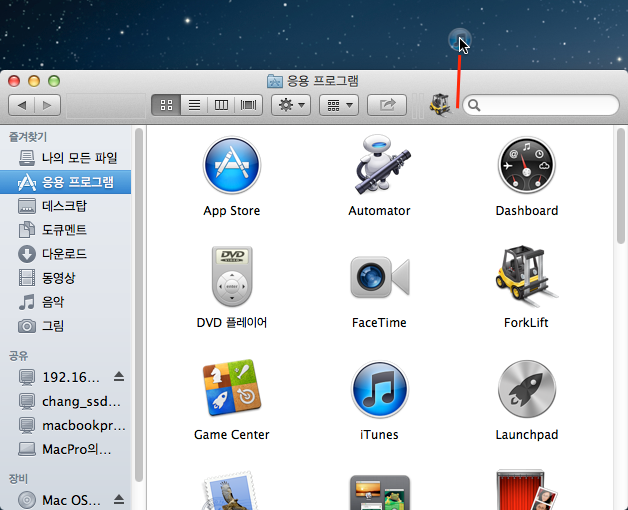628x510 pixels.
Task: Select the Game Center icon
Action: (x=232, y=388)
